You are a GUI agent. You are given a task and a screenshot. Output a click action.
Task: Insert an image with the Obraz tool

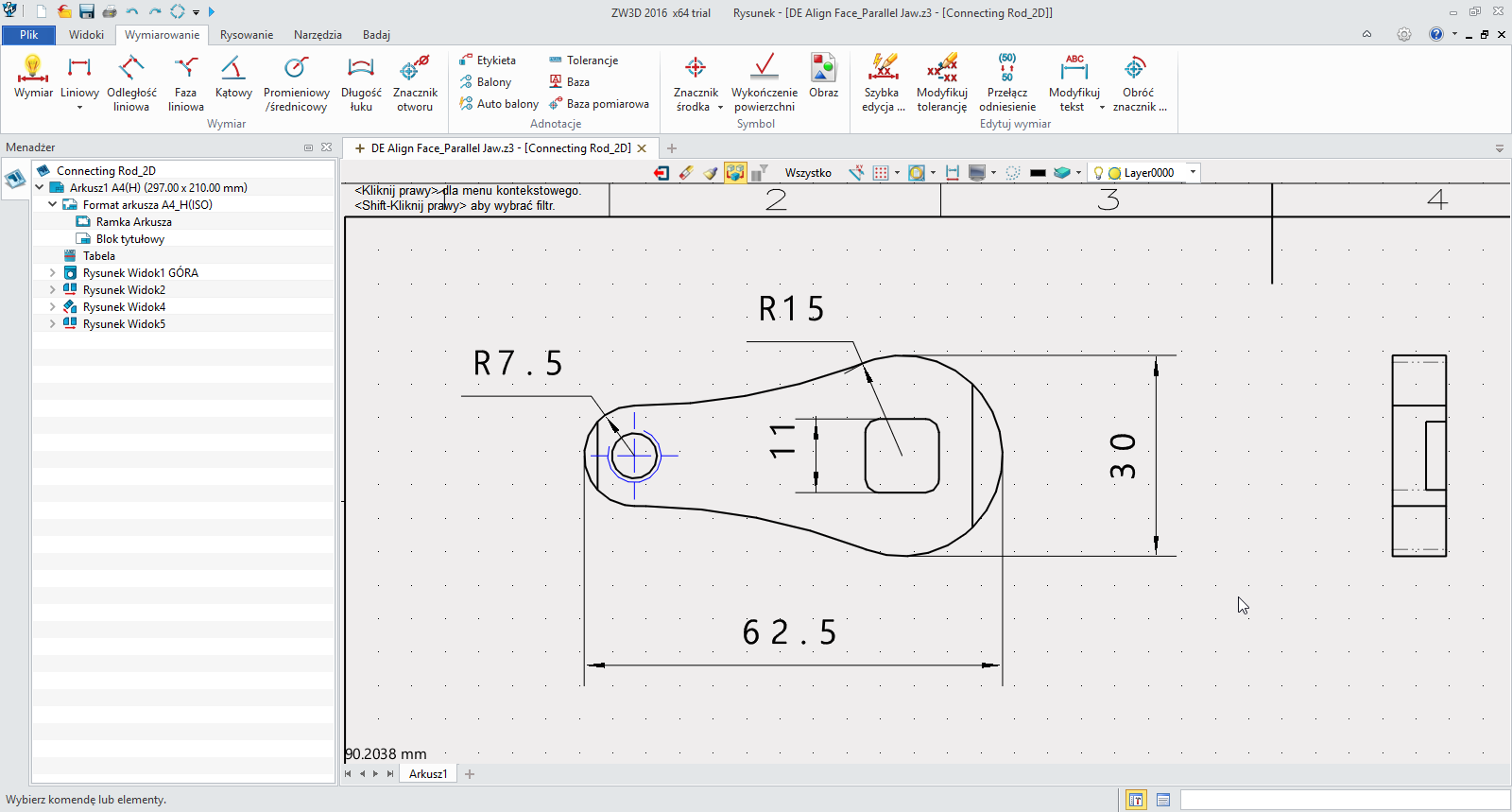click(x=823, y=78)
